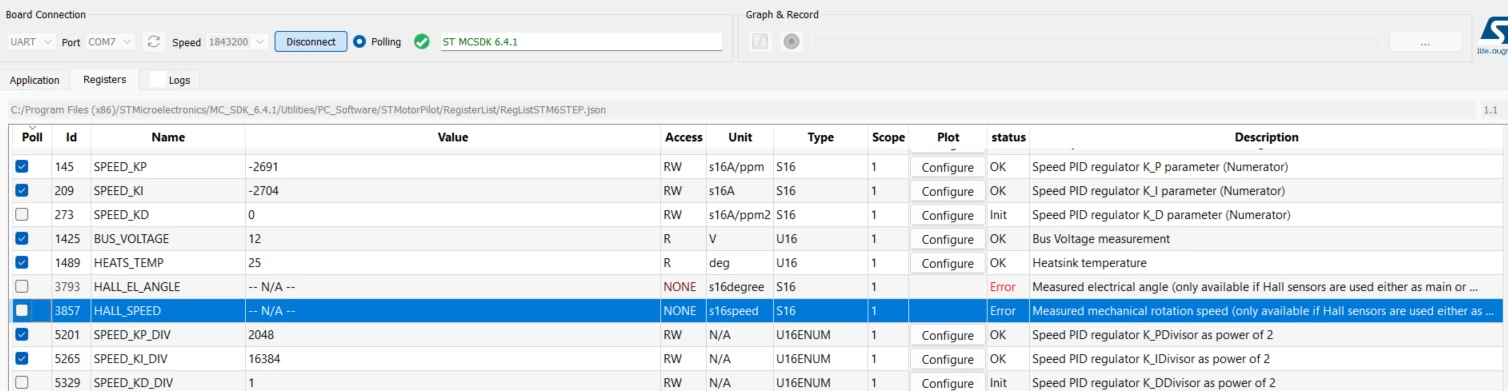
Task: Click Configure for HEATS_TEMP
Action: pyautogui.click(x=947, y=263)
